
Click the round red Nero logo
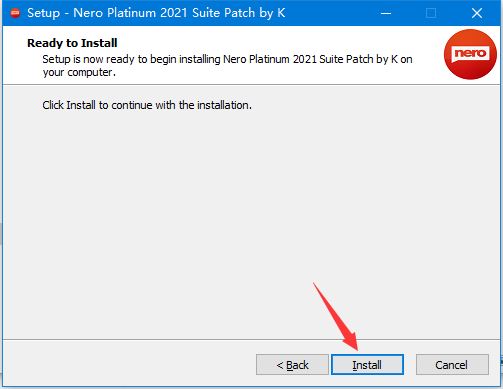[x=470, y=54]
